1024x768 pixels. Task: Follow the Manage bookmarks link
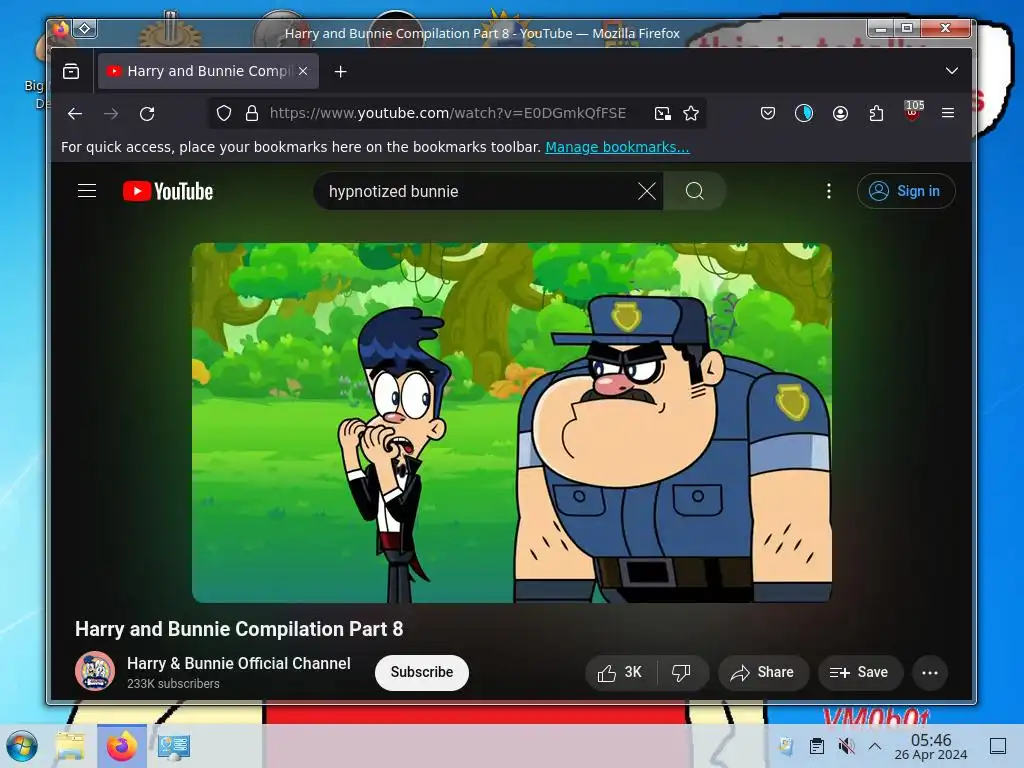tap(617, 147)
